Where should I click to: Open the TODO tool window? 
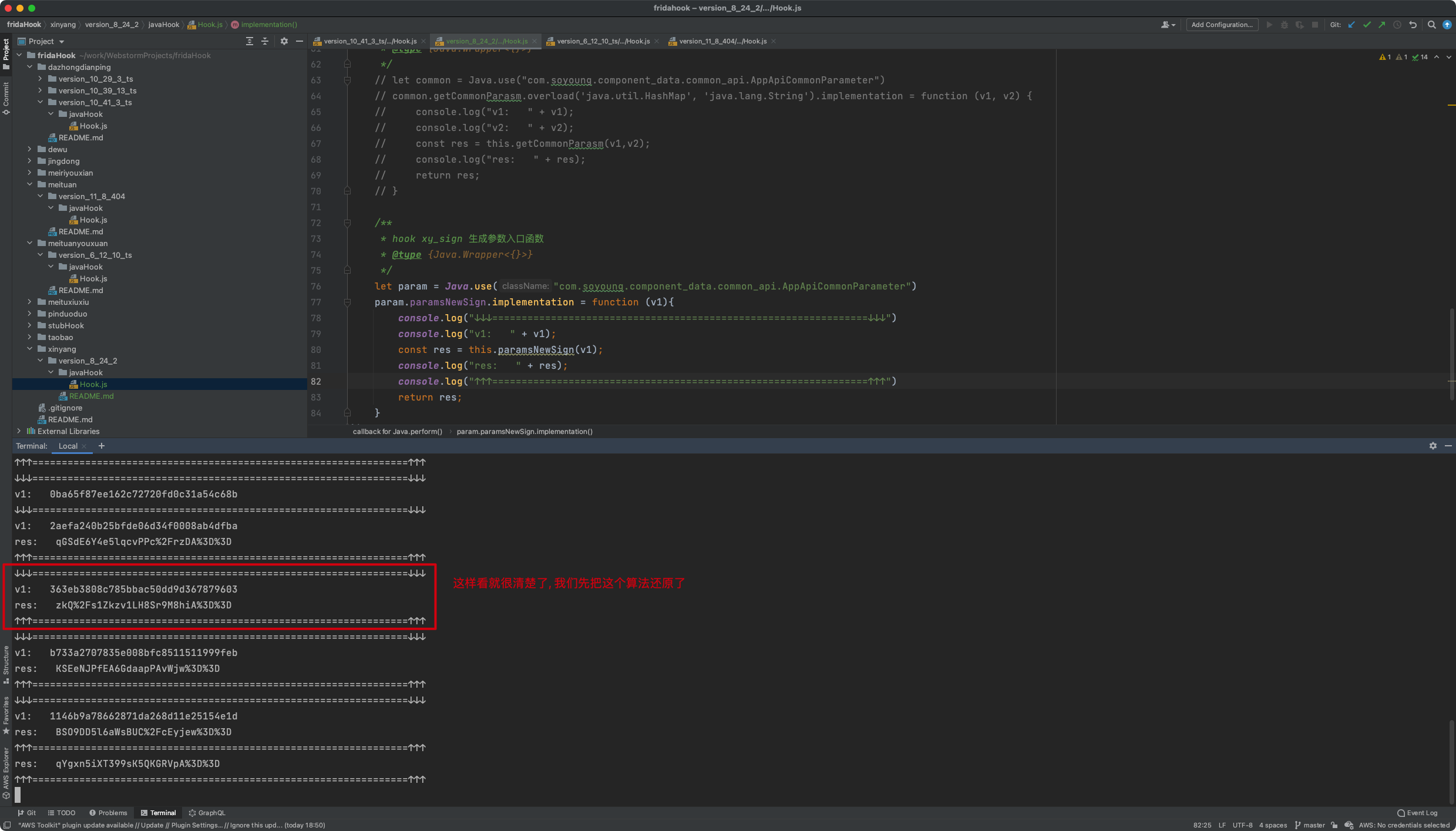click(62, 813)
